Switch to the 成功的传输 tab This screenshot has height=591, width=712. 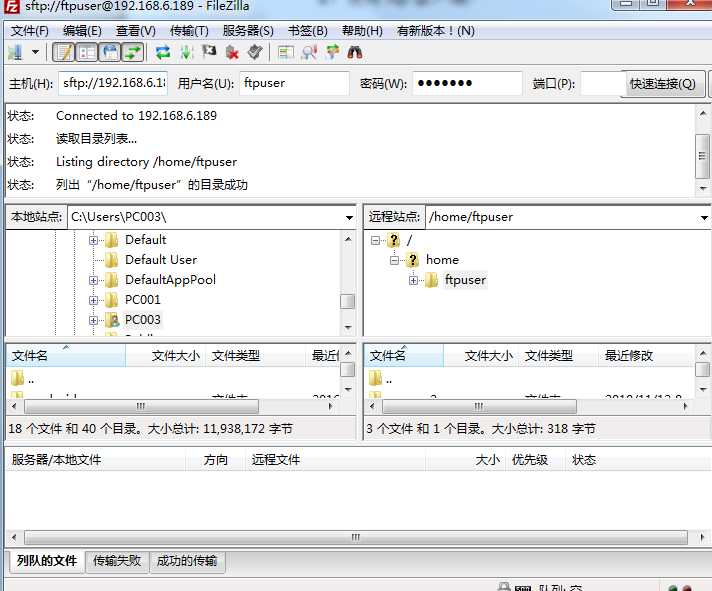[x=187, y=561]
